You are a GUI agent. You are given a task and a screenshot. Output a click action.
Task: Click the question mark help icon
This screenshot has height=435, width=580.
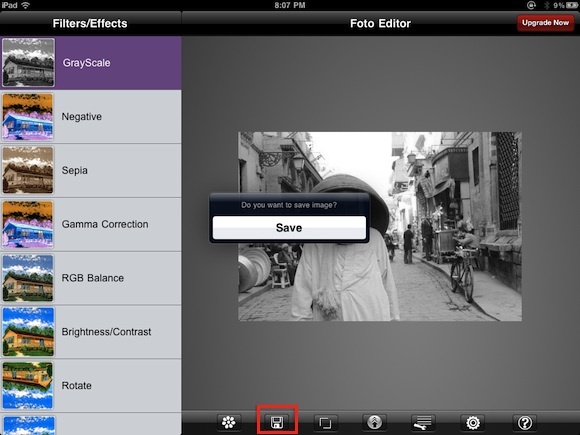click(525, 422)
